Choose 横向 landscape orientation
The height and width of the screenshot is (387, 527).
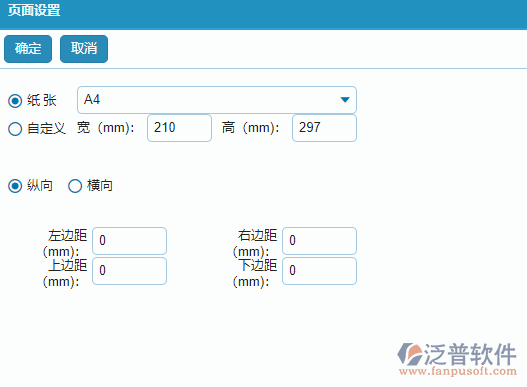pos(75,186)
